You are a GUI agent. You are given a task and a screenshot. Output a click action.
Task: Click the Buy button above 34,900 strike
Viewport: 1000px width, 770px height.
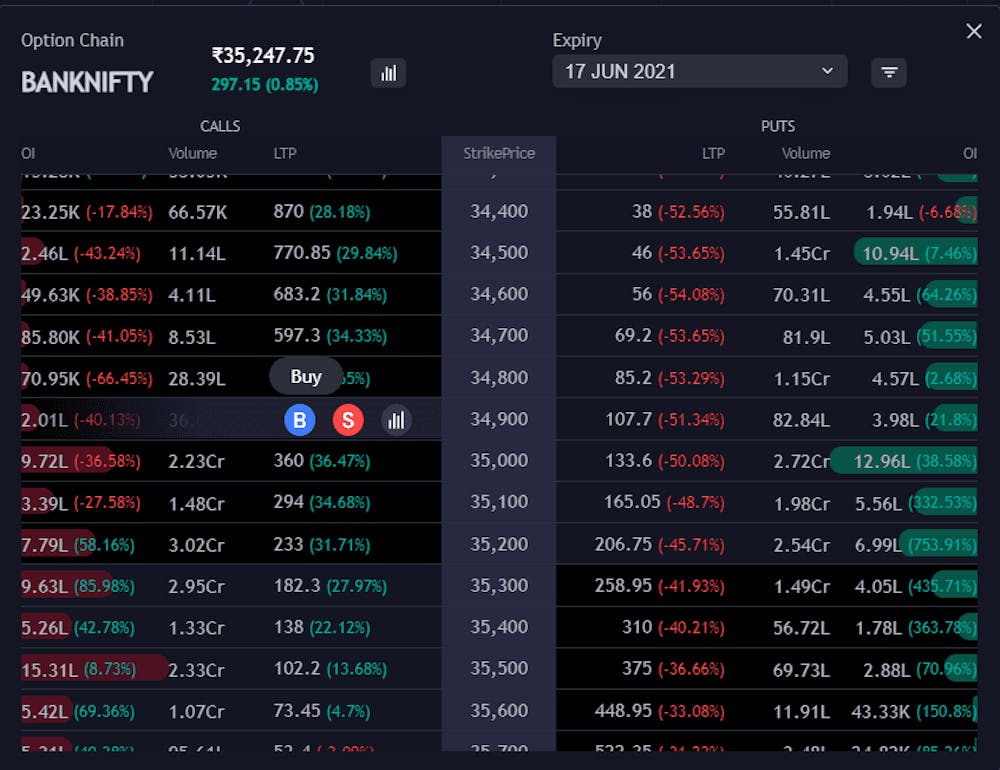pos(305,376)
